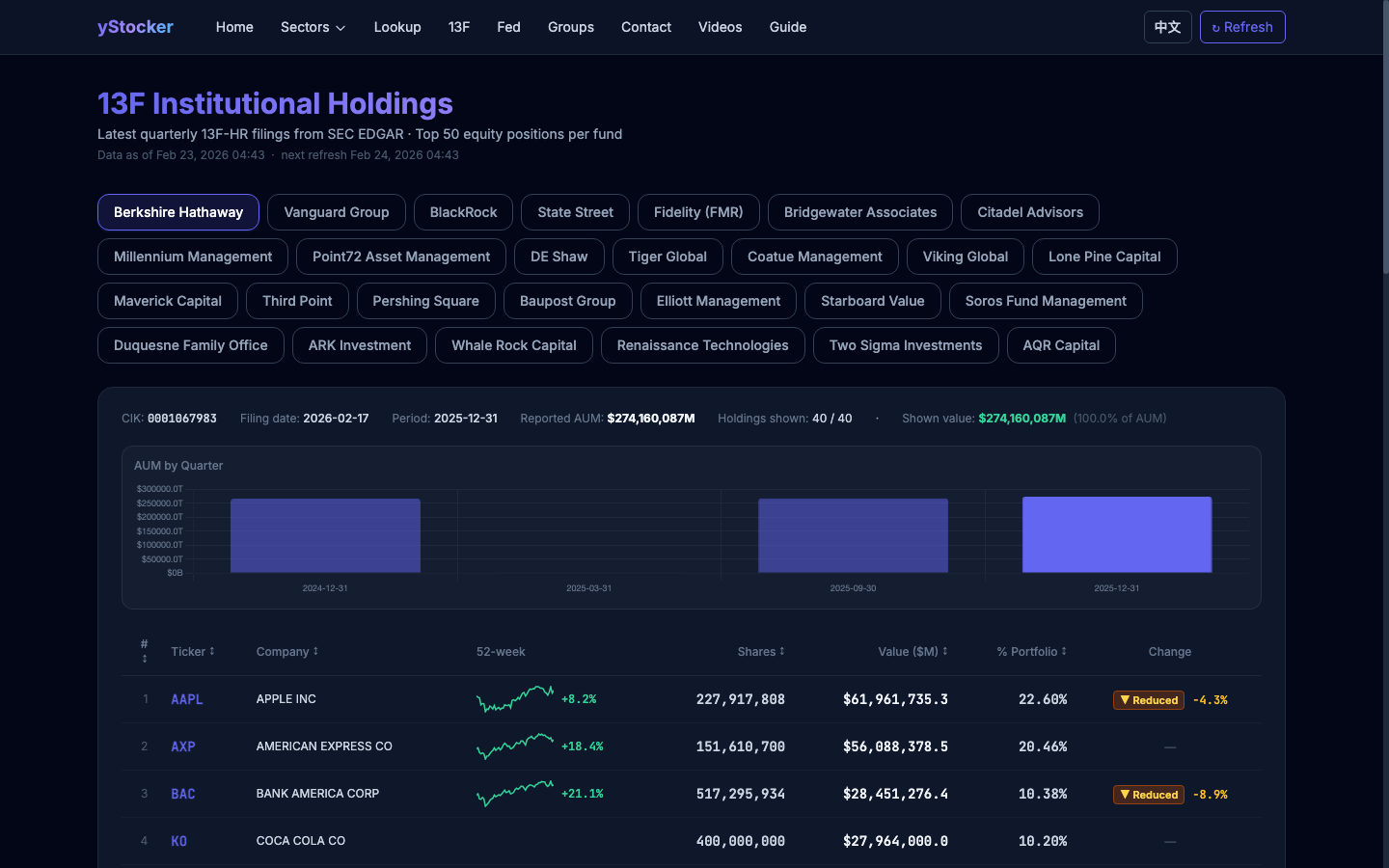This screenshot has height=868, width=1389.
Task: Expand the Sectors dropdown menu
Action: click(313, 27)
